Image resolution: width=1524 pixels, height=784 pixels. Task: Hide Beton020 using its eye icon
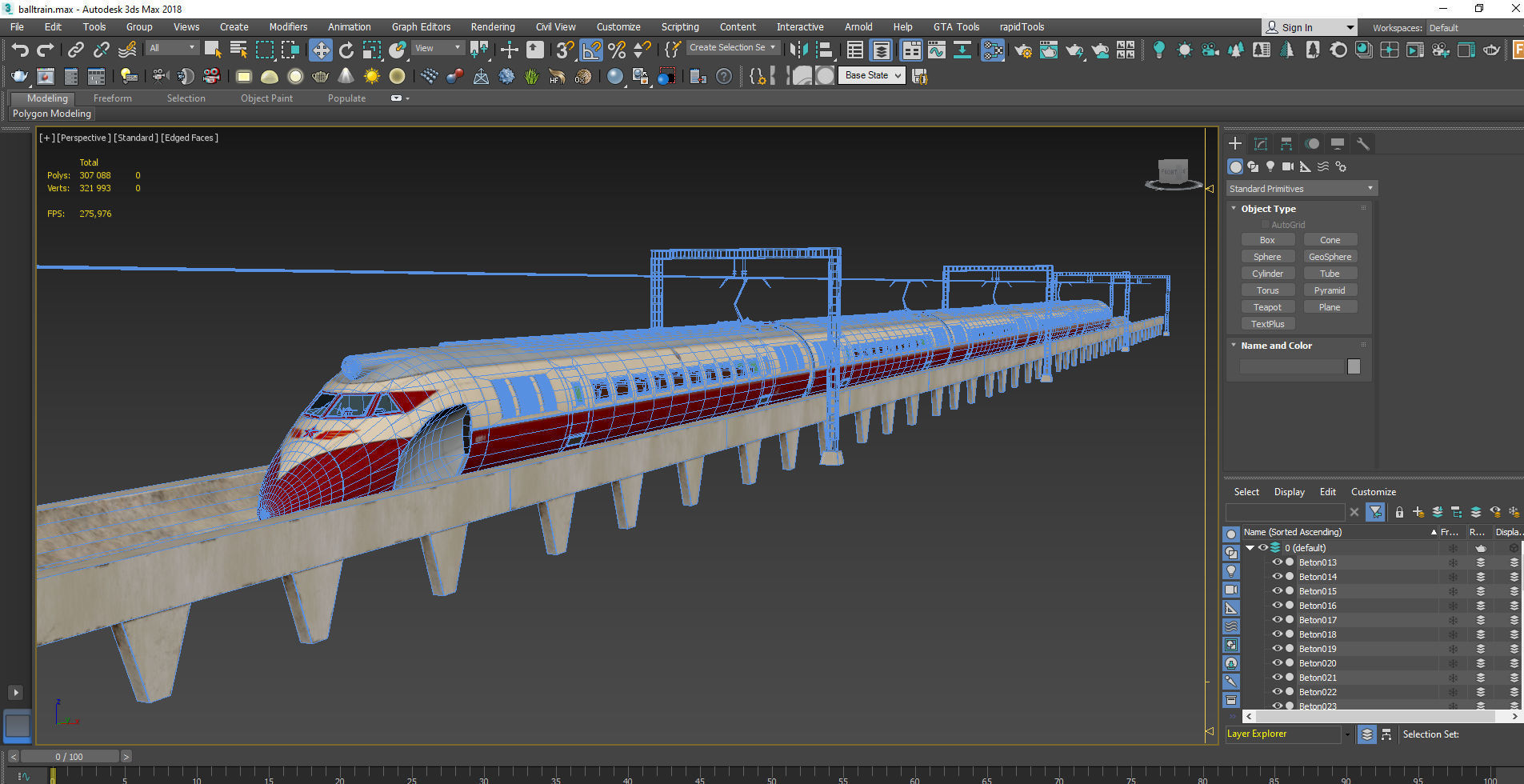[x=1278, y=663]
